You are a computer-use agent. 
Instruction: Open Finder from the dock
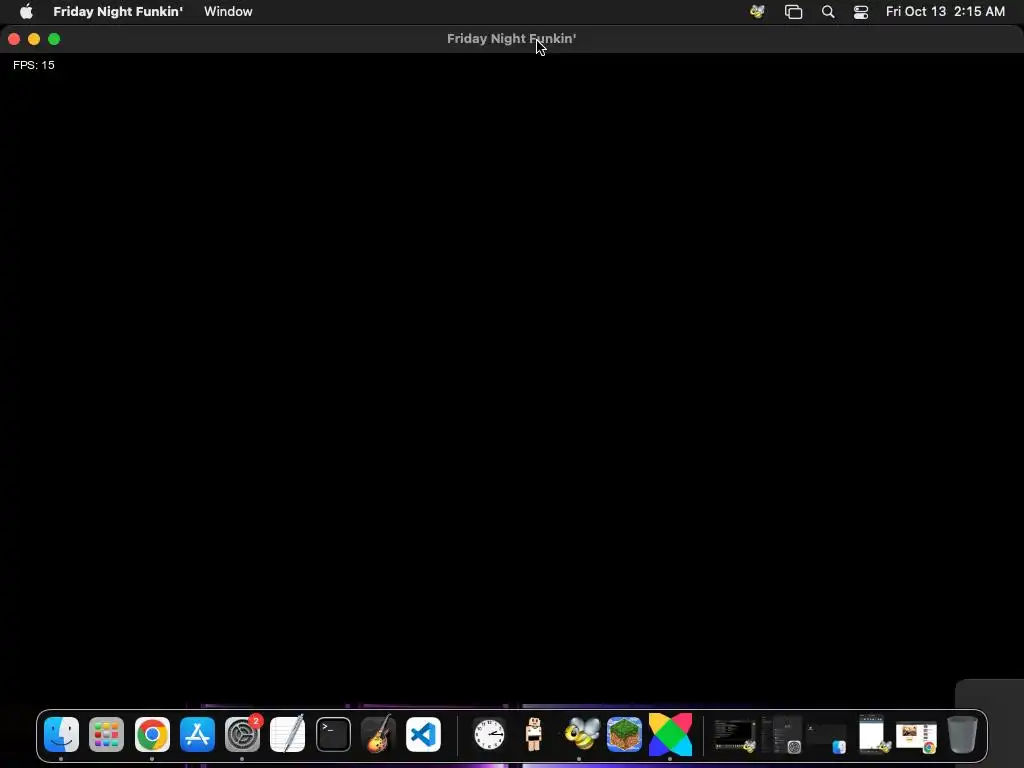coord(61,735)
